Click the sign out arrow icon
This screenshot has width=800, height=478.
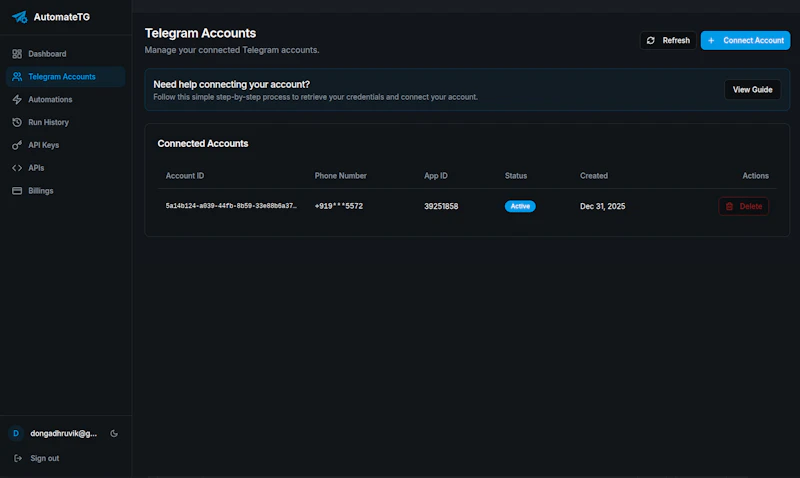pyautogui.click(x=18, y=458)
